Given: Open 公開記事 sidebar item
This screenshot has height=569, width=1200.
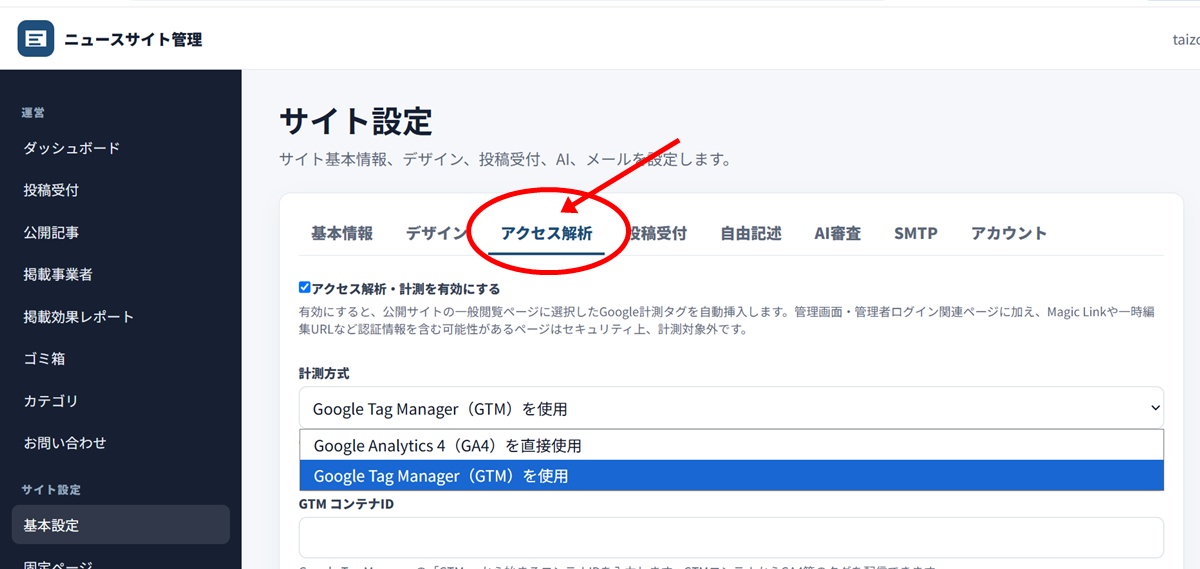Looking at the screenshot, I should 51,232.
